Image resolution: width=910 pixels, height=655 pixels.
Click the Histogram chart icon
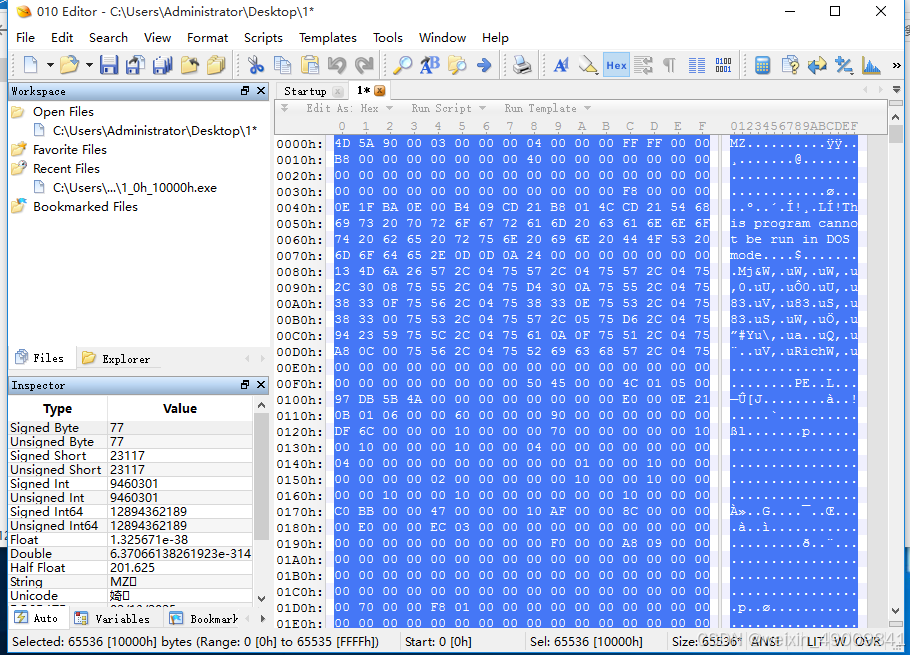[871, 65]
